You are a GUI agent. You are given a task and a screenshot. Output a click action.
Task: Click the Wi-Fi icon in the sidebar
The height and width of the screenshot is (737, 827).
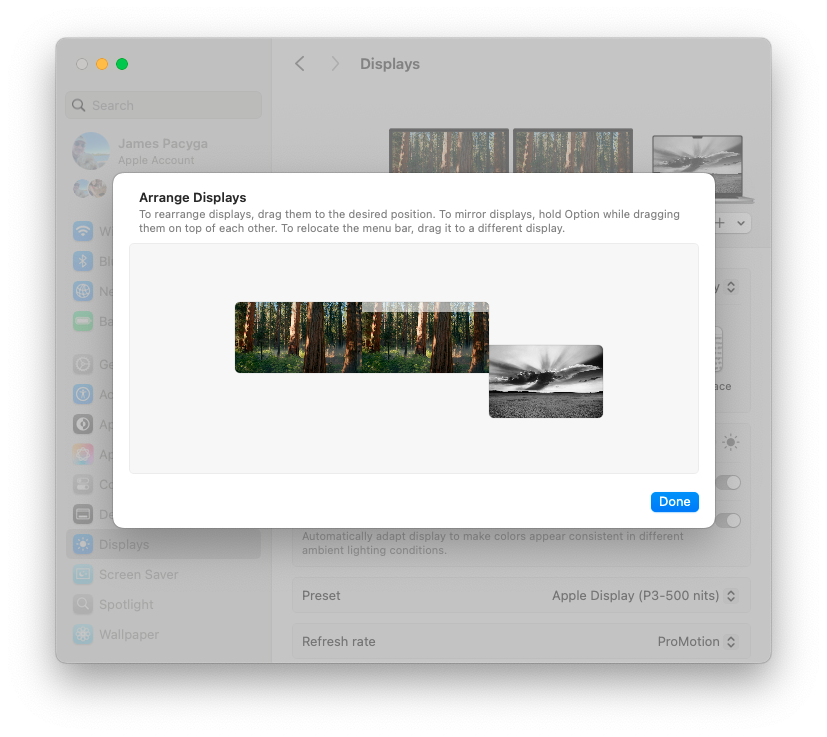83,231
